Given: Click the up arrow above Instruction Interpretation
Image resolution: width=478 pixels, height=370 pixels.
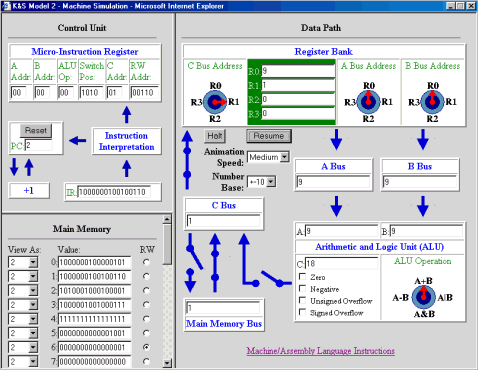Looking at the screenshot, I should pyautogui.click(x=126, y=115).
